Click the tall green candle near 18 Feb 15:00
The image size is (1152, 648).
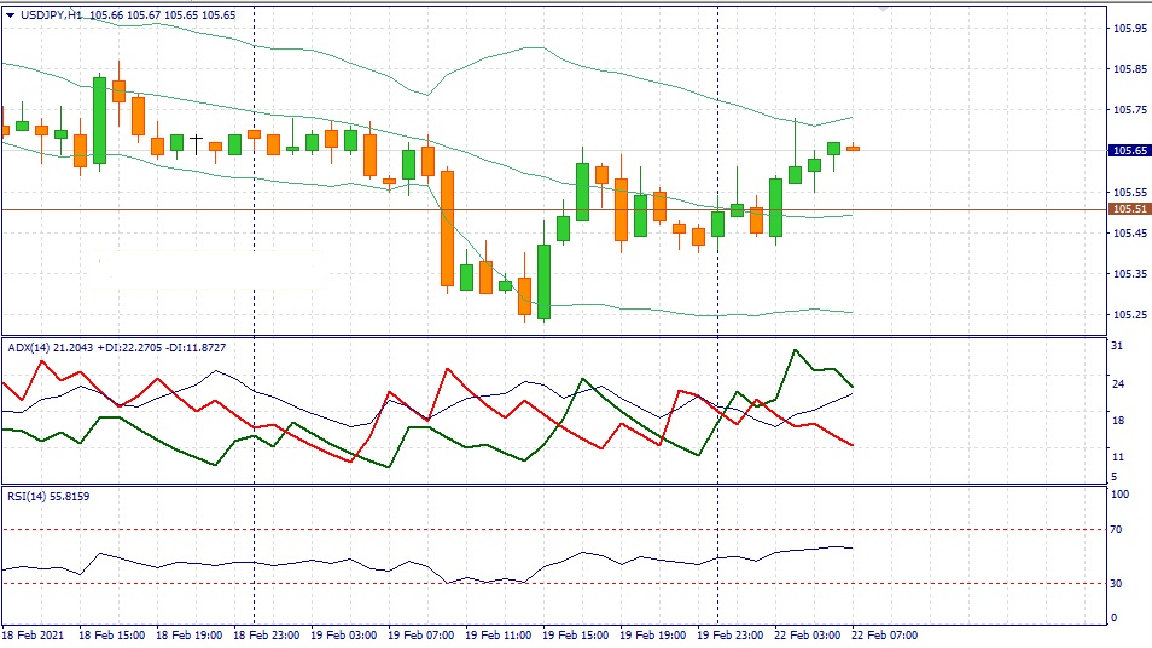click(x=99, y=120)
